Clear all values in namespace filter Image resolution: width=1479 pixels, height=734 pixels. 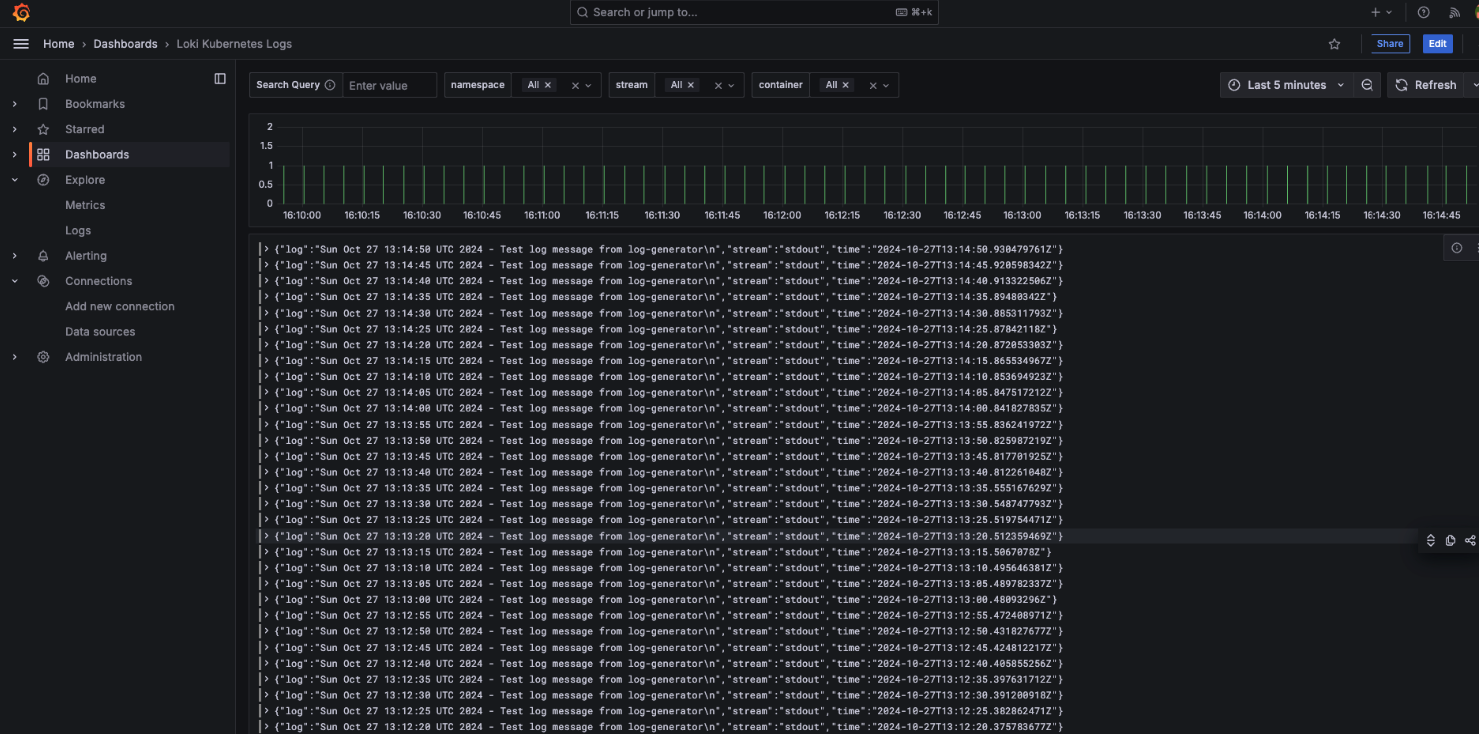tap(575, 86)
